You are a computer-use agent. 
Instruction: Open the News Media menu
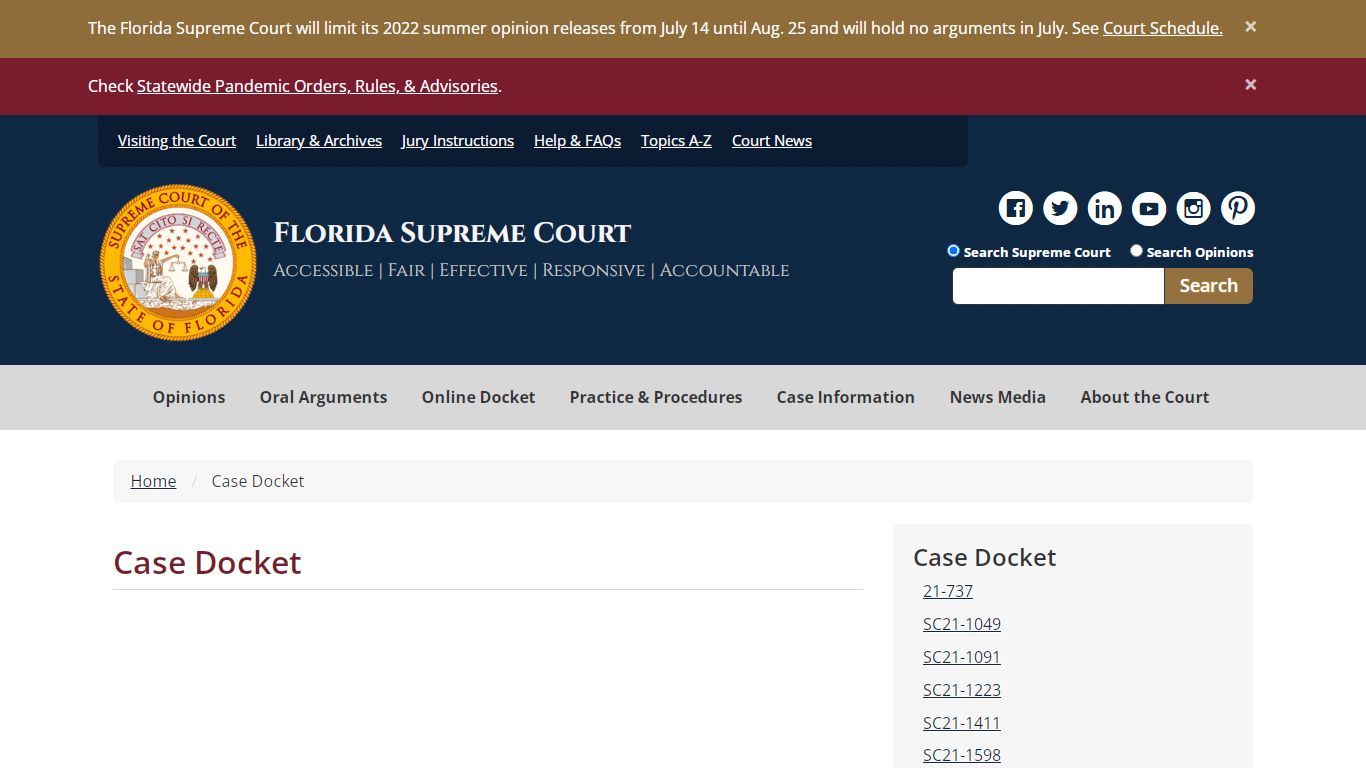pos(998,397)
